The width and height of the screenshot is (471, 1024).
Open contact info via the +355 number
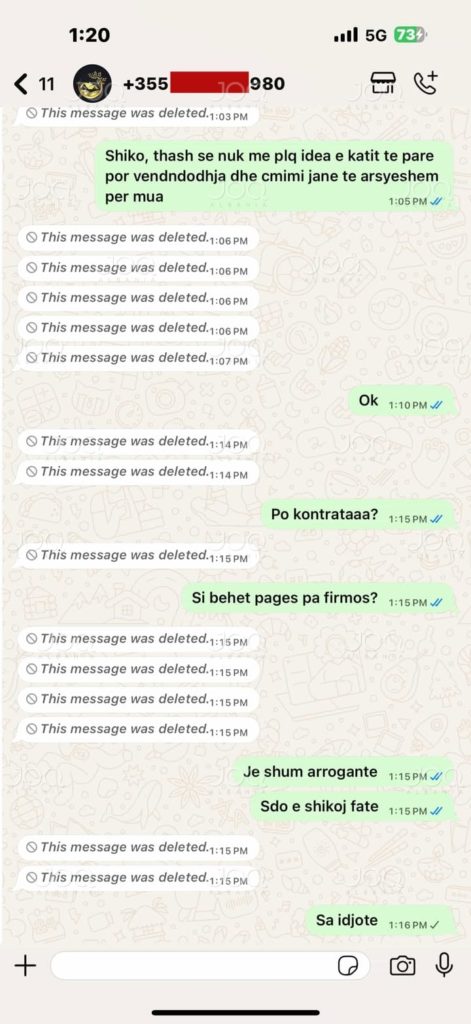204,84
